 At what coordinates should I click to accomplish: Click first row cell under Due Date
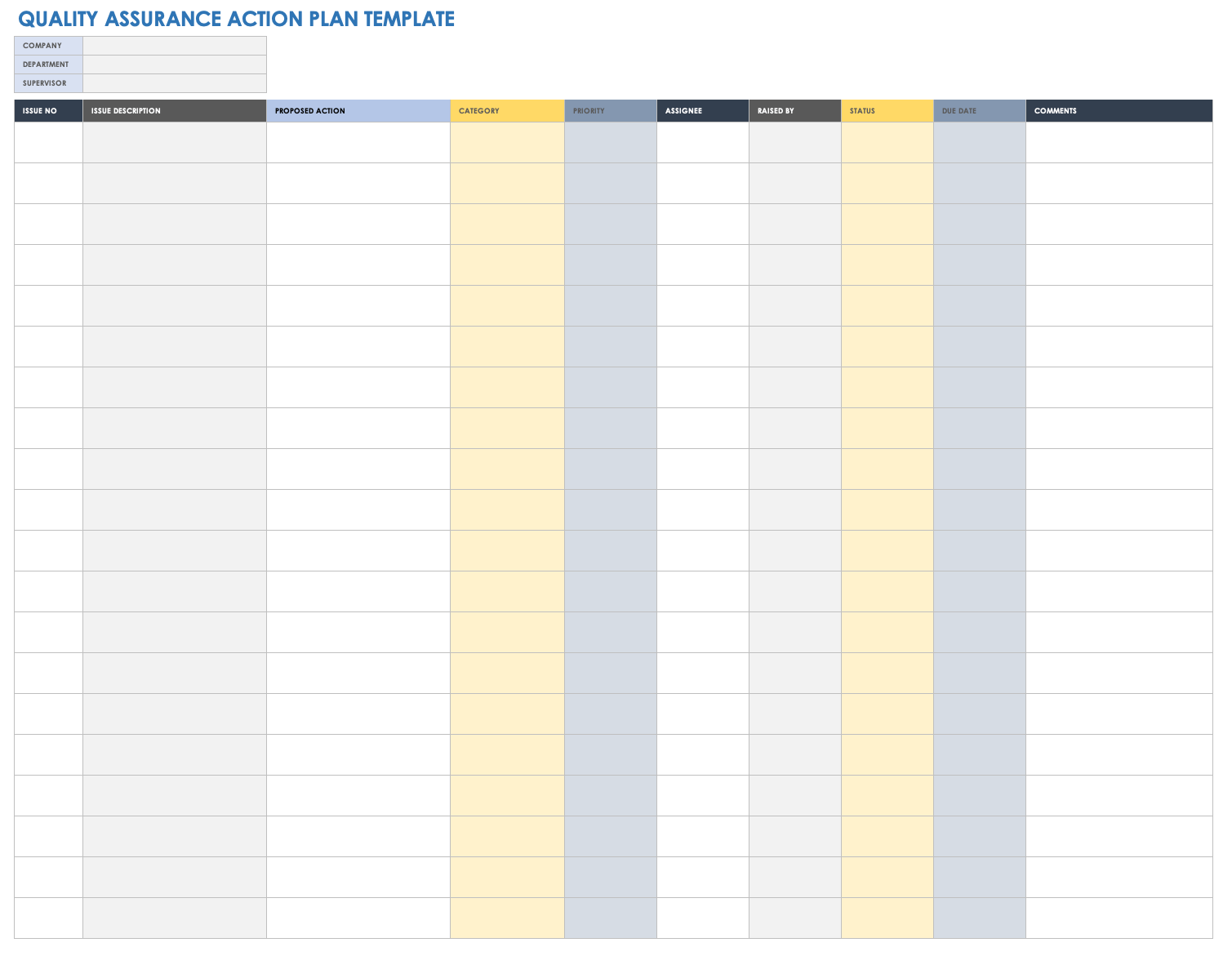(980, 143)
